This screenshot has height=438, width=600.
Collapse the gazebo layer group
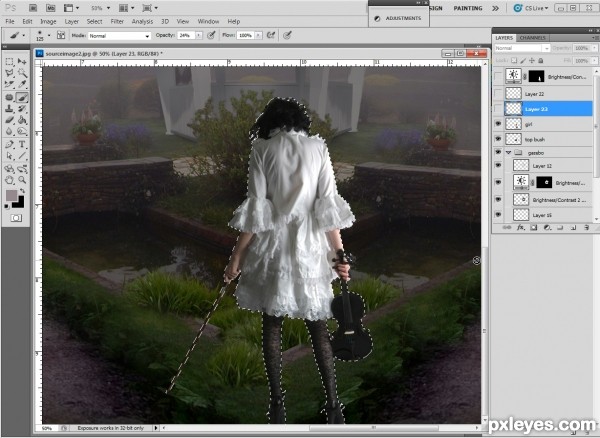tap(509, 153)
